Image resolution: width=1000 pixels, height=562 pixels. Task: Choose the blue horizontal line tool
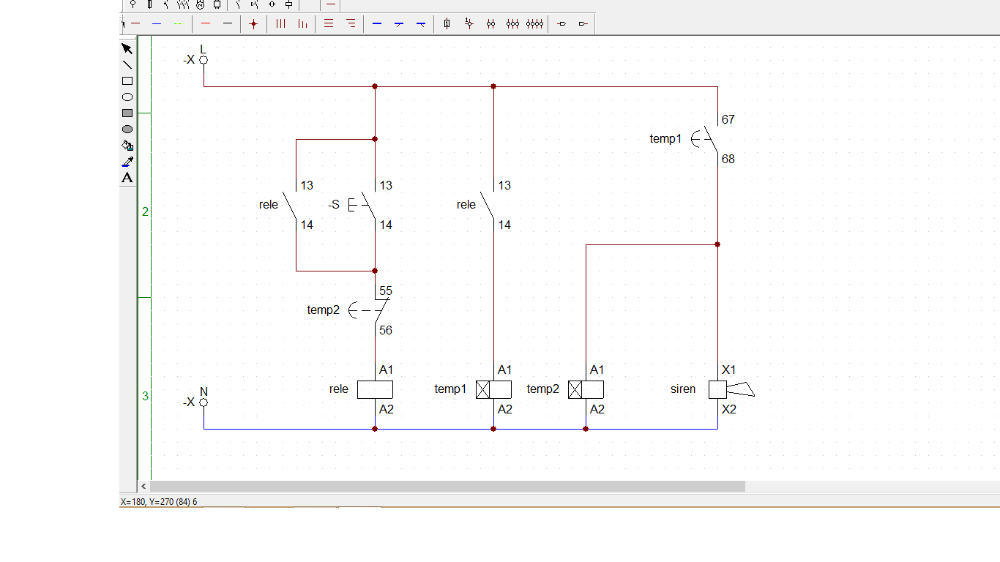pyautogui.click(x=377, y=23)
